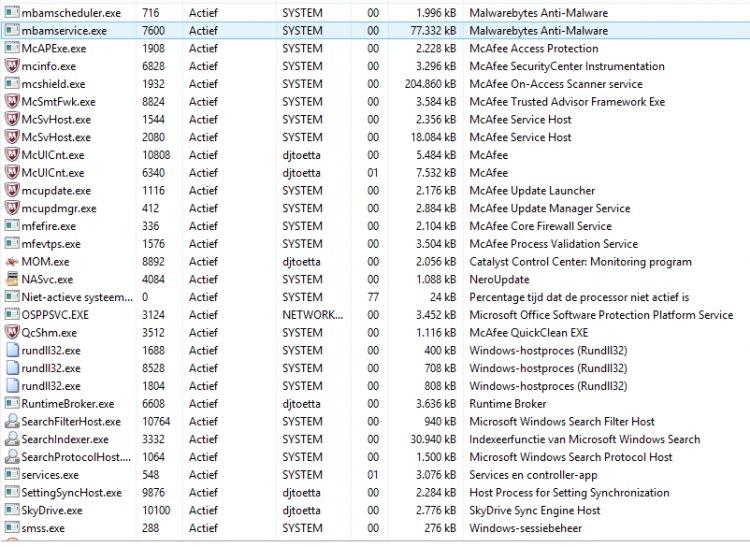Click memory value 204.860 kB
The width and height of the screenshot is (750, 547).
pyautogui.click(x=430, y=84)
